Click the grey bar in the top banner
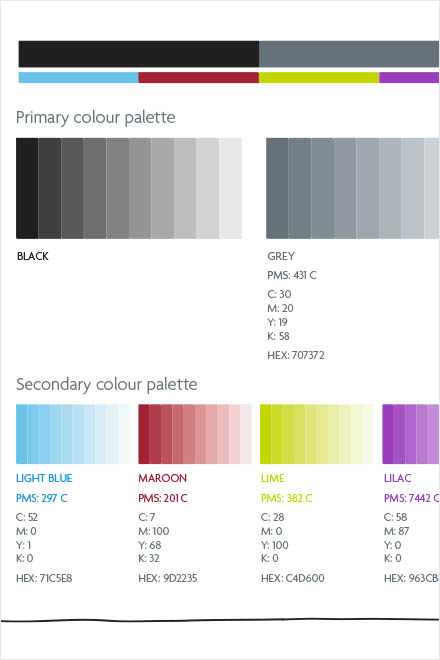This screenshot has height=660, width=440. 349,54
